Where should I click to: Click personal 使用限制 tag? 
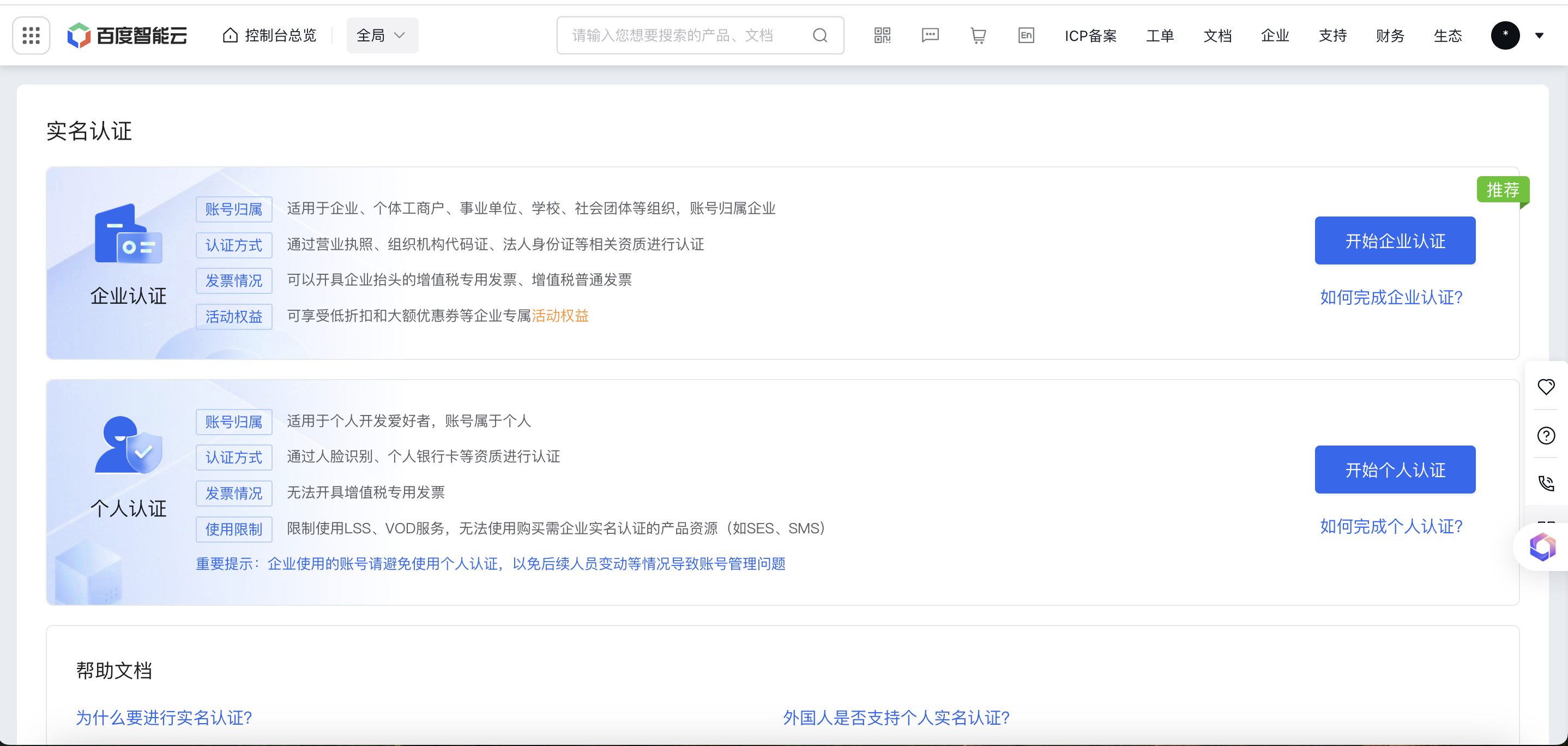click(234, 529)
